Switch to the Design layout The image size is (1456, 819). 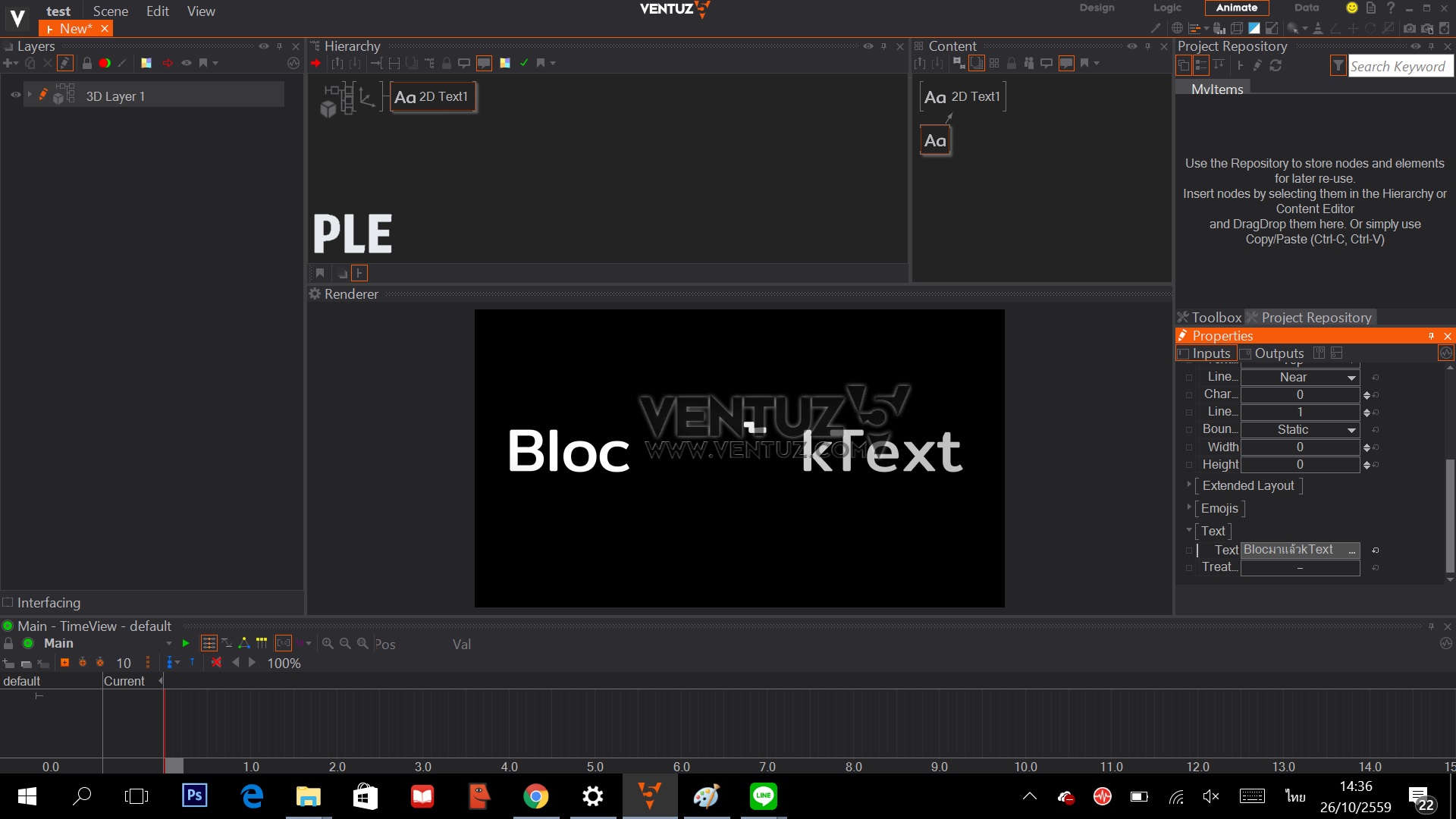(1097, 8)
